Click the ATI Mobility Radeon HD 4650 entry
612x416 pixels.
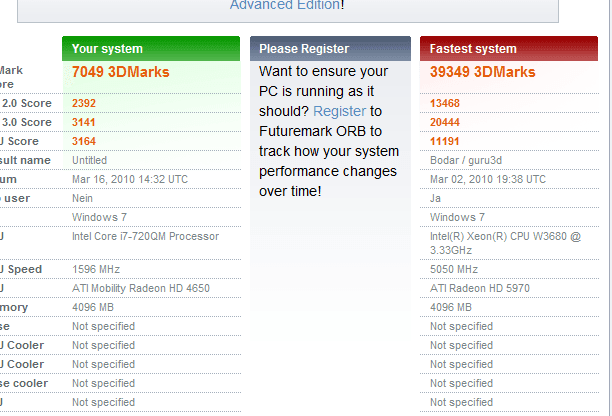pos(141,289)
